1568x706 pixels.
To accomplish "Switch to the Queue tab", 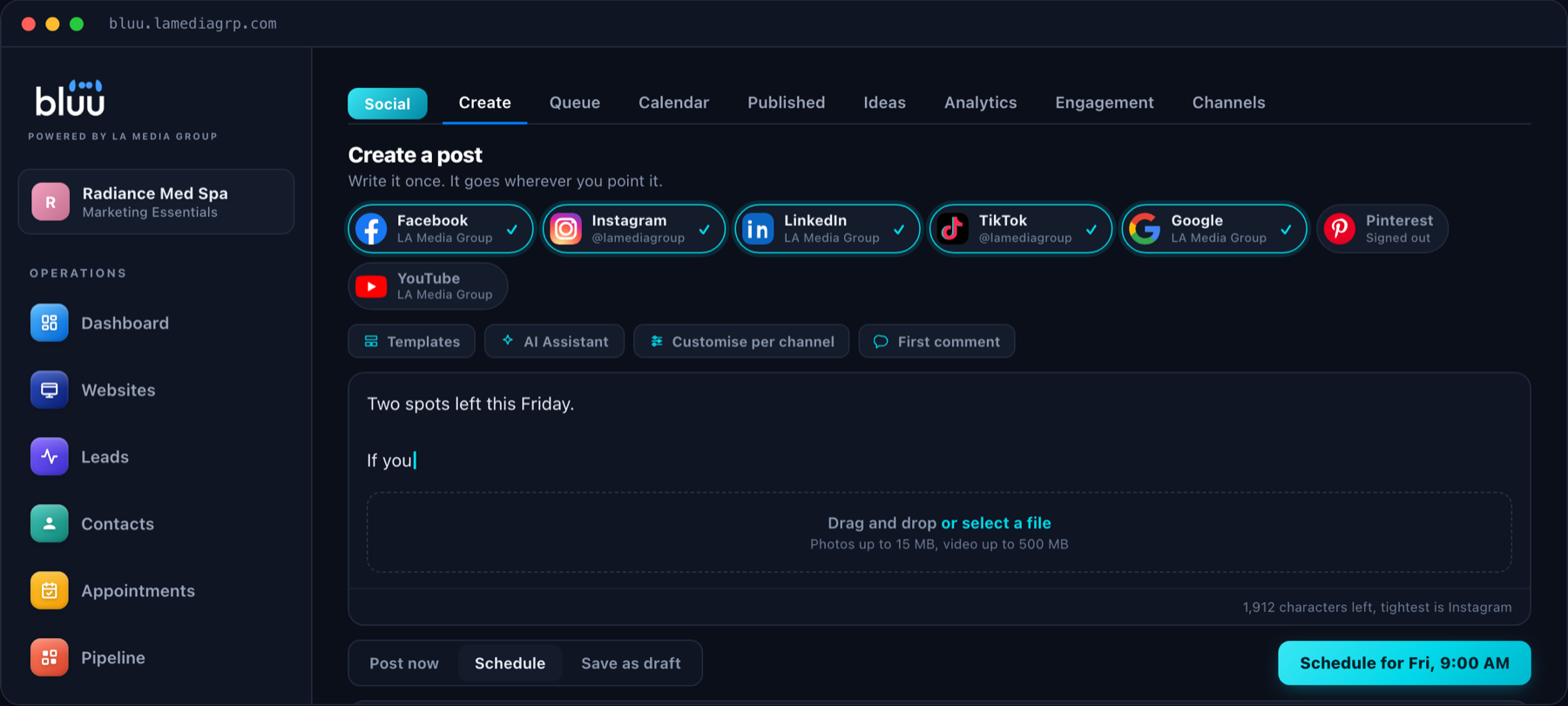I will pos(574,103).
